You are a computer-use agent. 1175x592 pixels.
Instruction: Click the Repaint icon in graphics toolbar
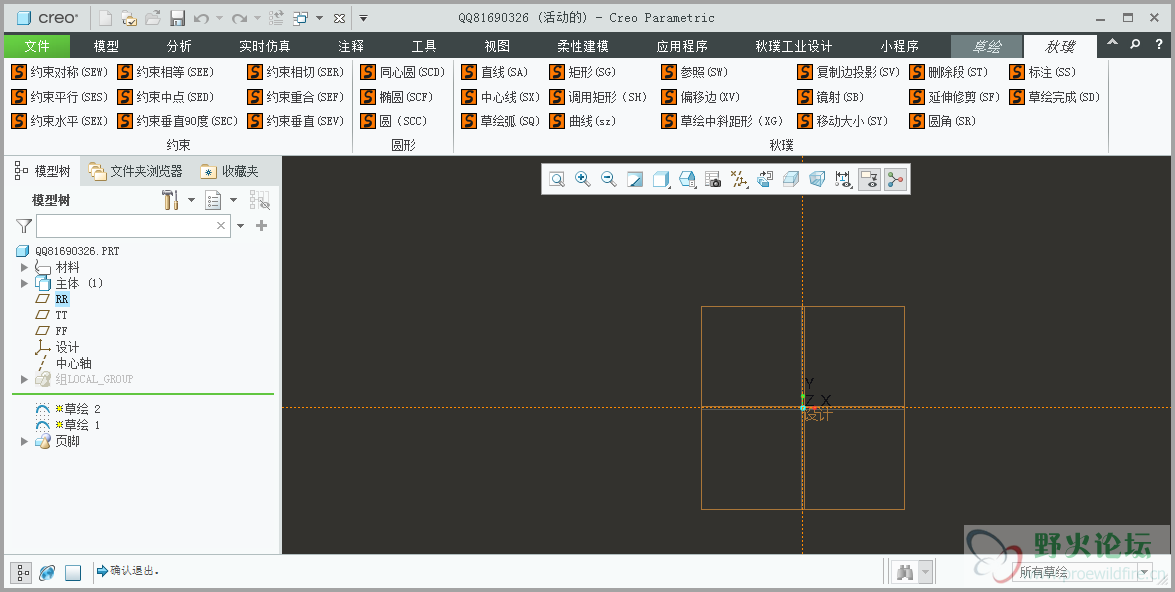[x=635, y=179]
